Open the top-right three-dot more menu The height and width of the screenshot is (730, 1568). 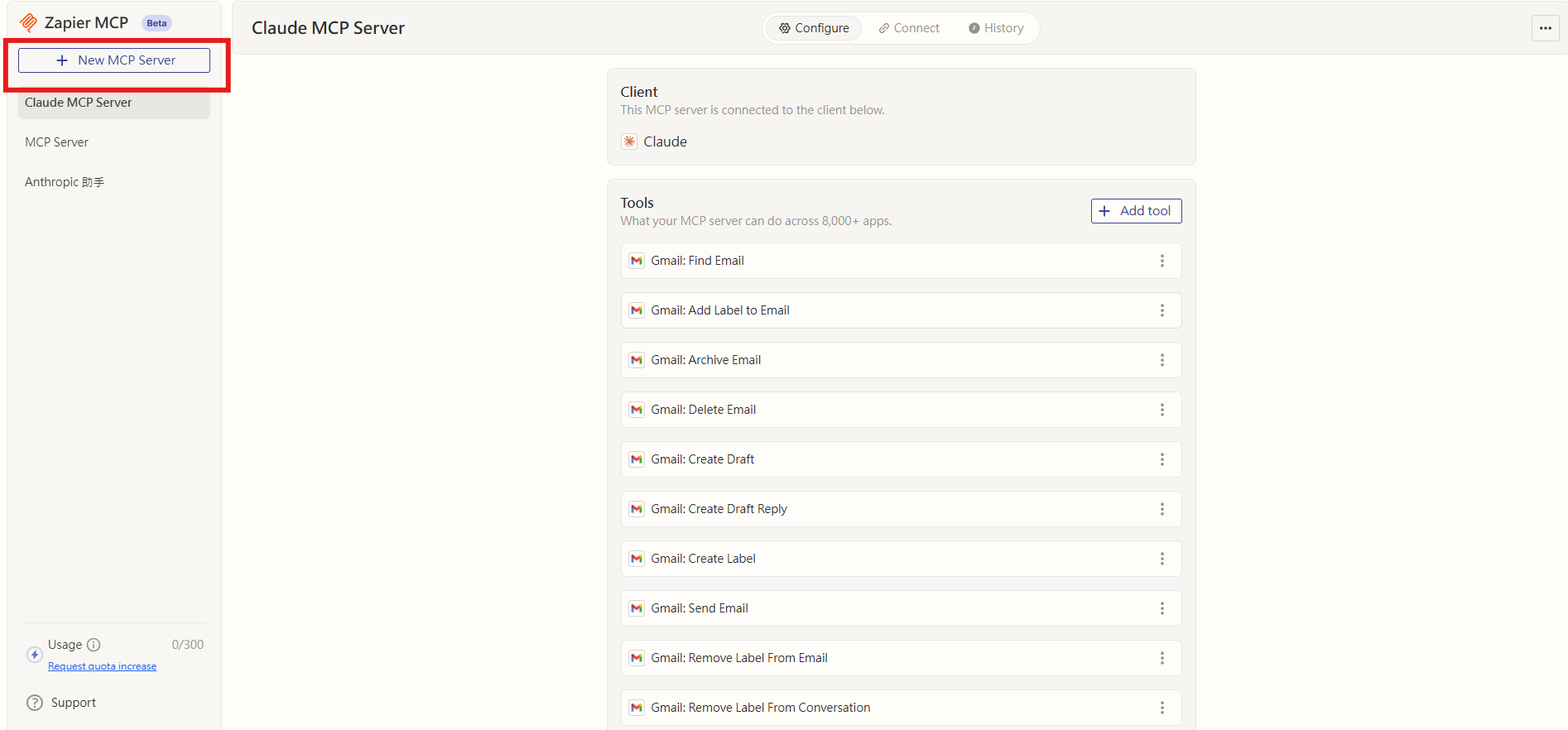point(1545,28)
